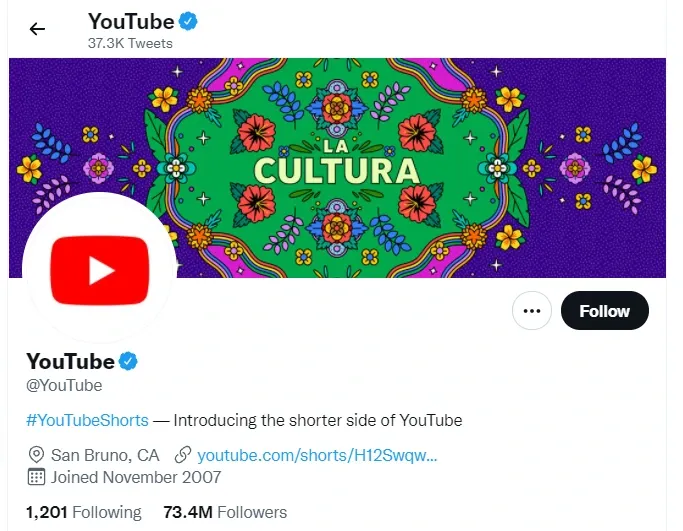Open the #YouTubeShorts hashtag
683x531 pixels.
87,420
